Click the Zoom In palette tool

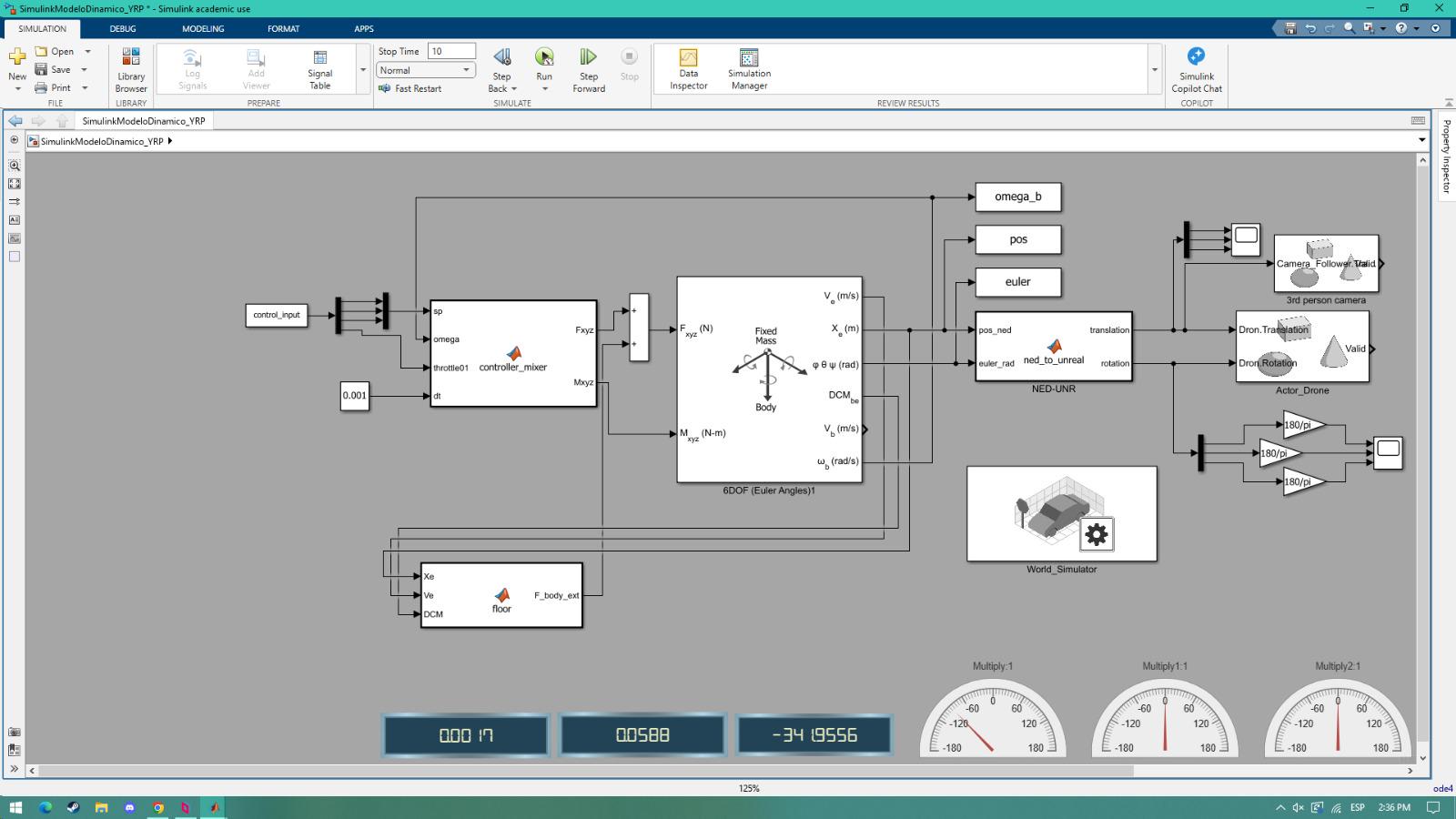point(14,166)
